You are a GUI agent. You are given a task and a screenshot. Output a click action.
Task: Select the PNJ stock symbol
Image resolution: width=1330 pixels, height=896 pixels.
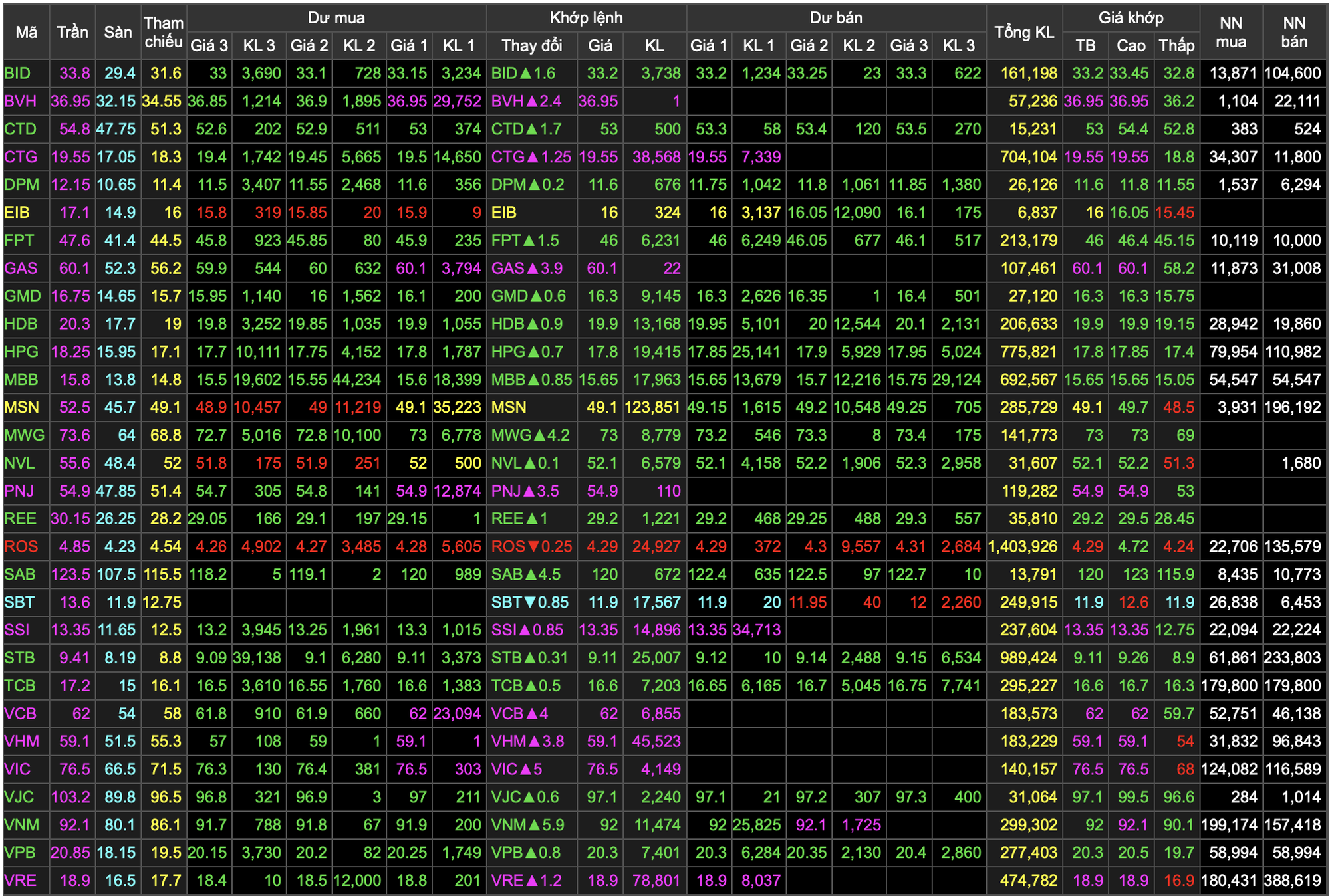pyautogui.click(x=19, y=491)
